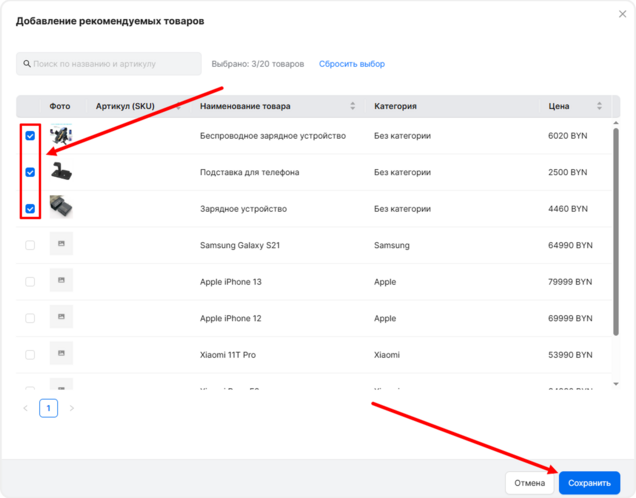Select the Samsung Galaxy S21 checkbox
636x498 pixels.
(30, 245)
